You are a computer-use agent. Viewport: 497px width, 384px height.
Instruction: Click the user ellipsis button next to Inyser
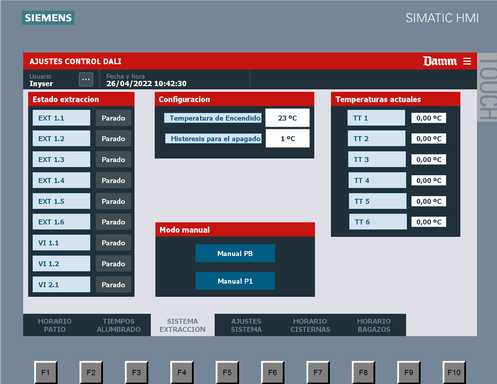pos(86,79)
